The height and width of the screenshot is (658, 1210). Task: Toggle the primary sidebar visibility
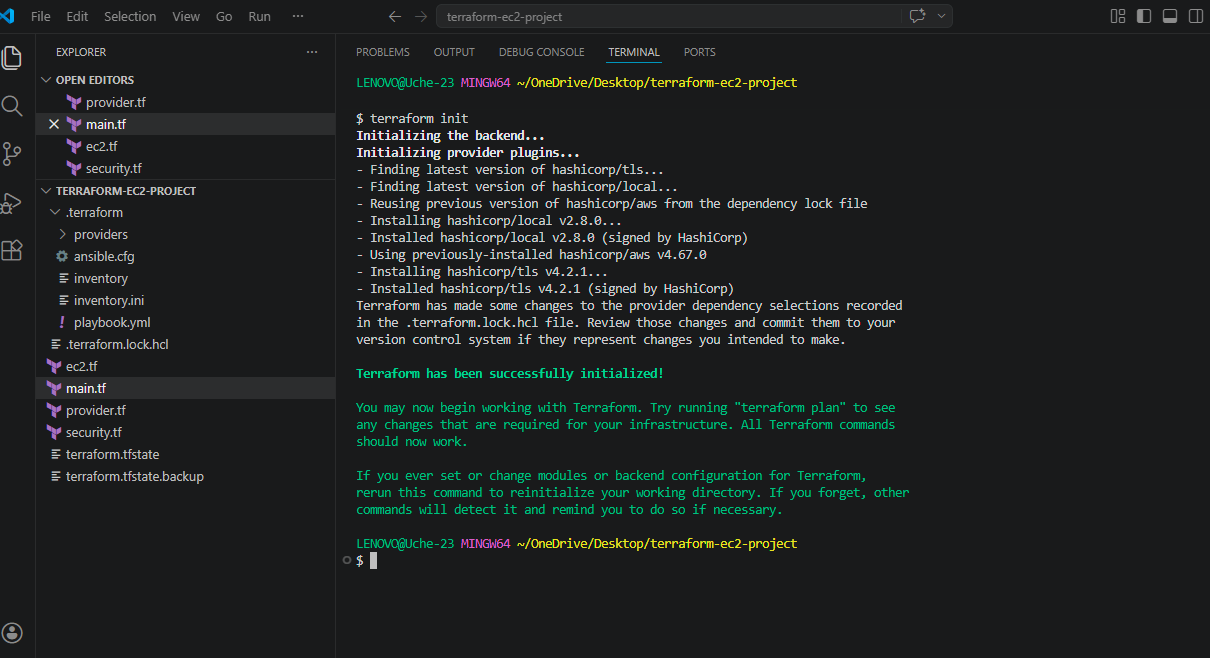pyautogui.click(x=1143, y=16)
